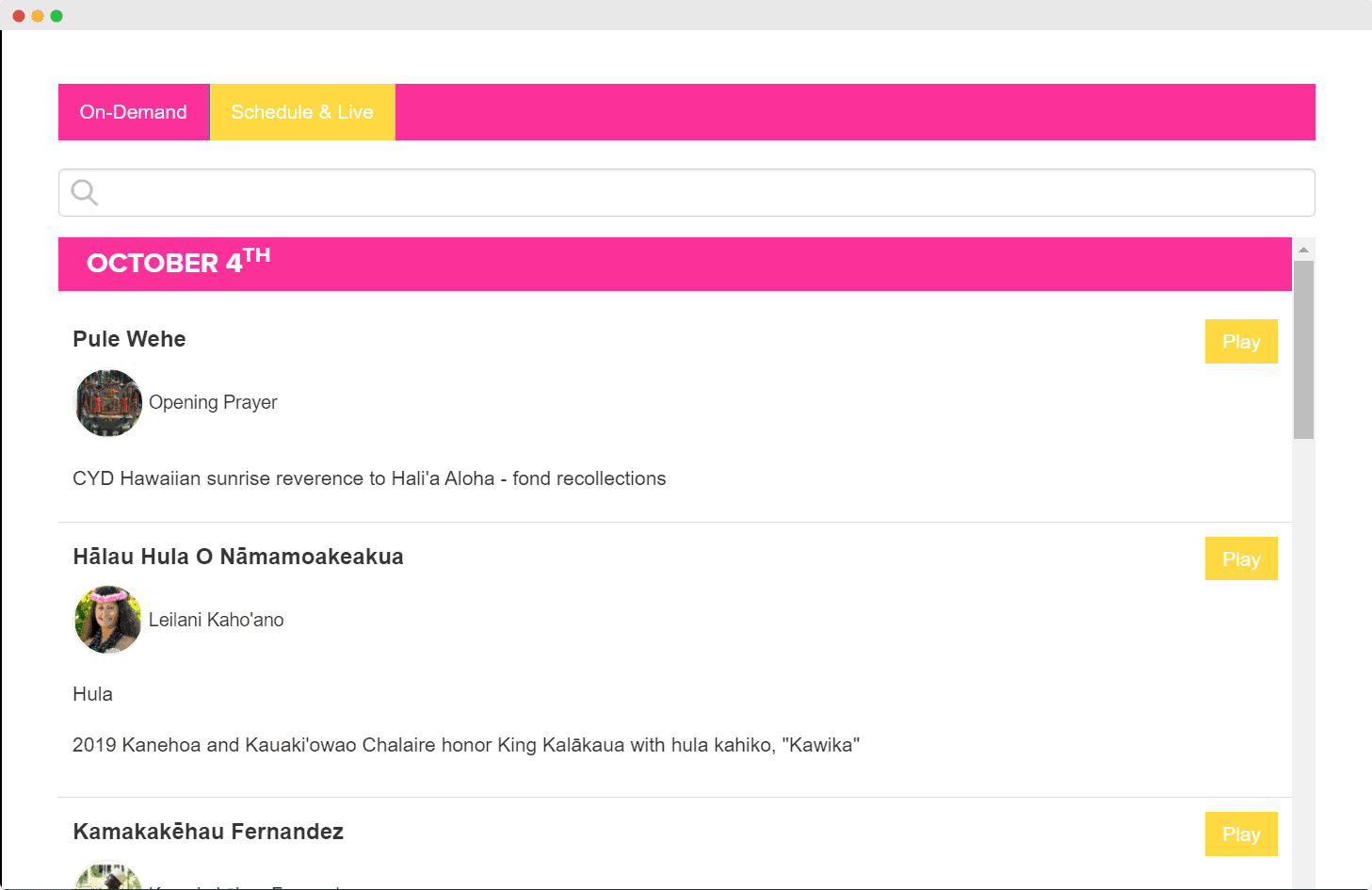The image size is (1372, 890).
Task: Click the Opening Prayer thumbnail photo
Action: click(107, 402)
